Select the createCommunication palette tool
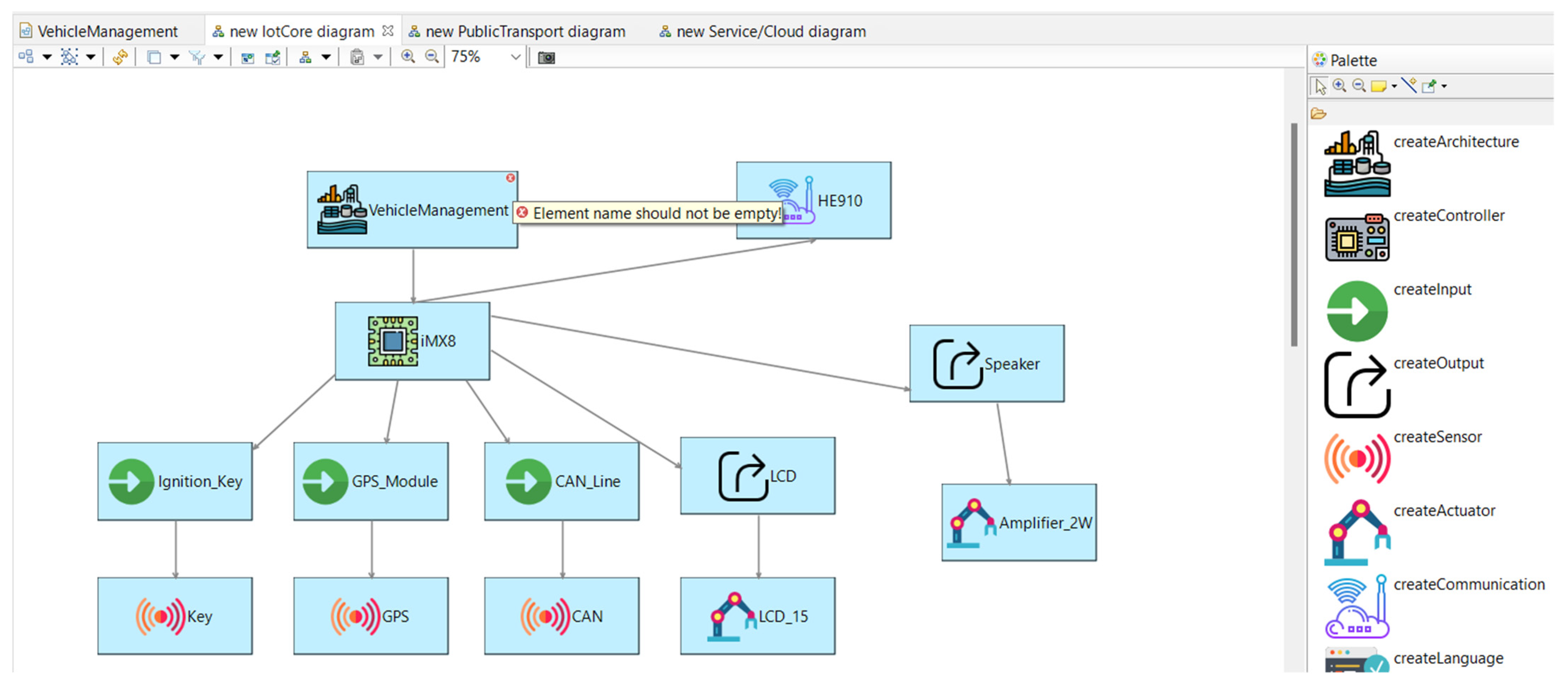Screen dimensions: 1568x681 click(x=1357, y=606)
